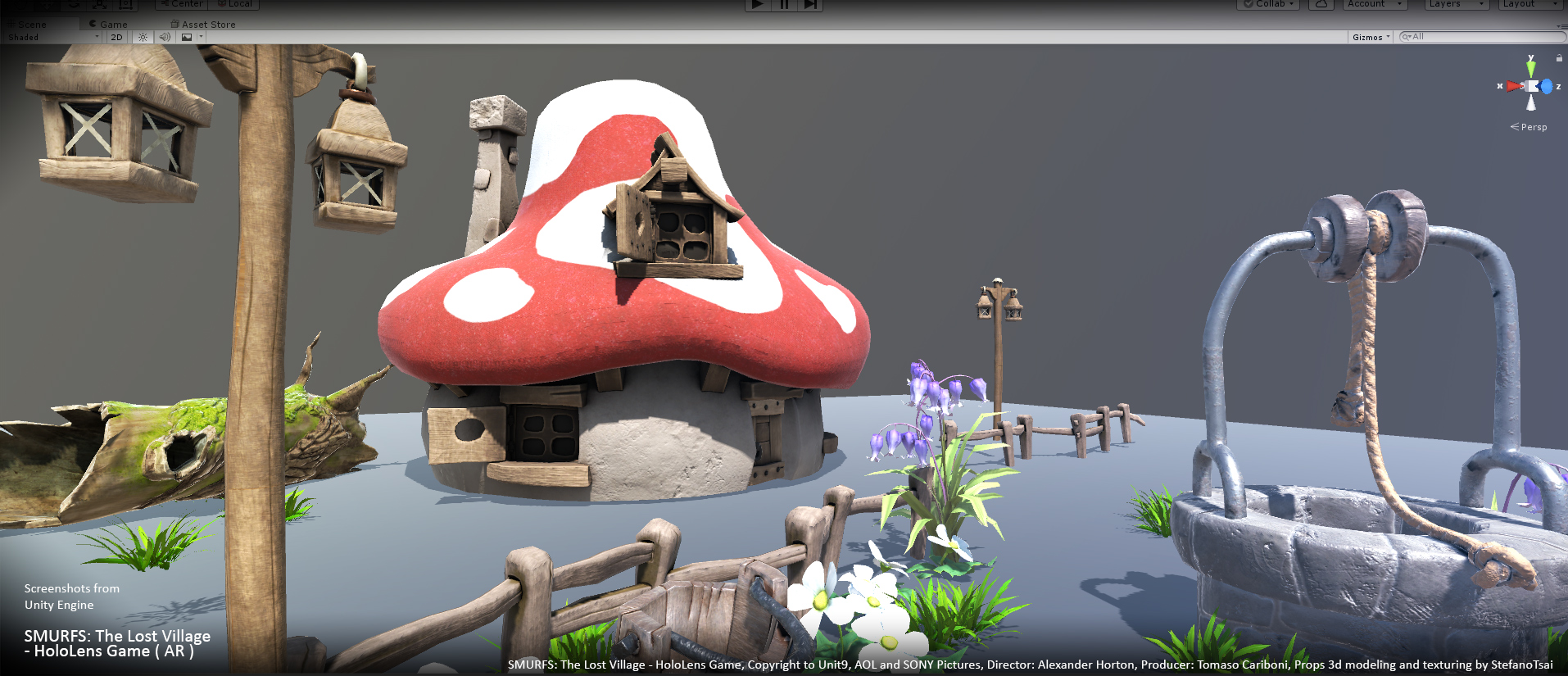This screenshot has width=1568, height=676.
Task: Click the cloud services icon
Action: pyautogui.click(x=1321, y=4)
